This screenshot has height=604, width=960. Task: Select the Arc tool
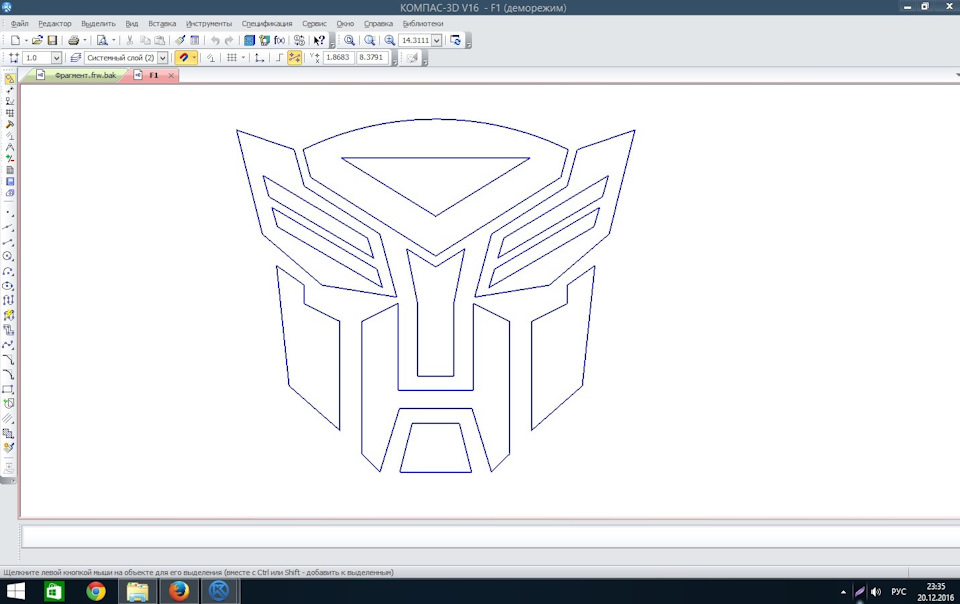pos(8,271)
